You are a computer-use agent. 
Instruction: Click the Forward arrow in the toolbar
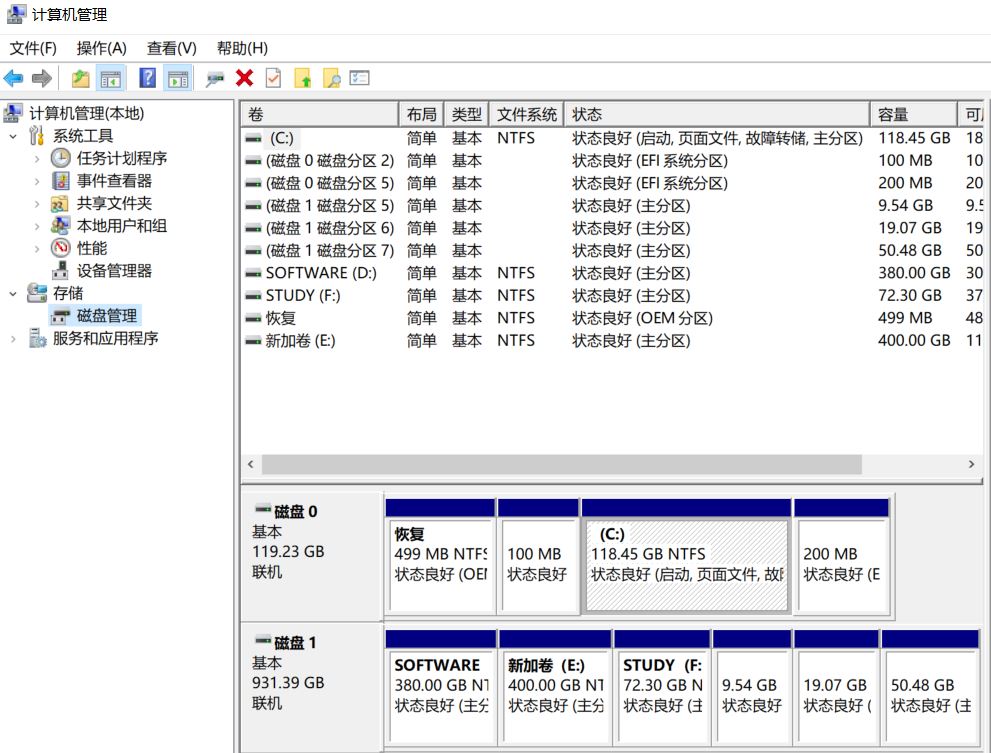42,78
